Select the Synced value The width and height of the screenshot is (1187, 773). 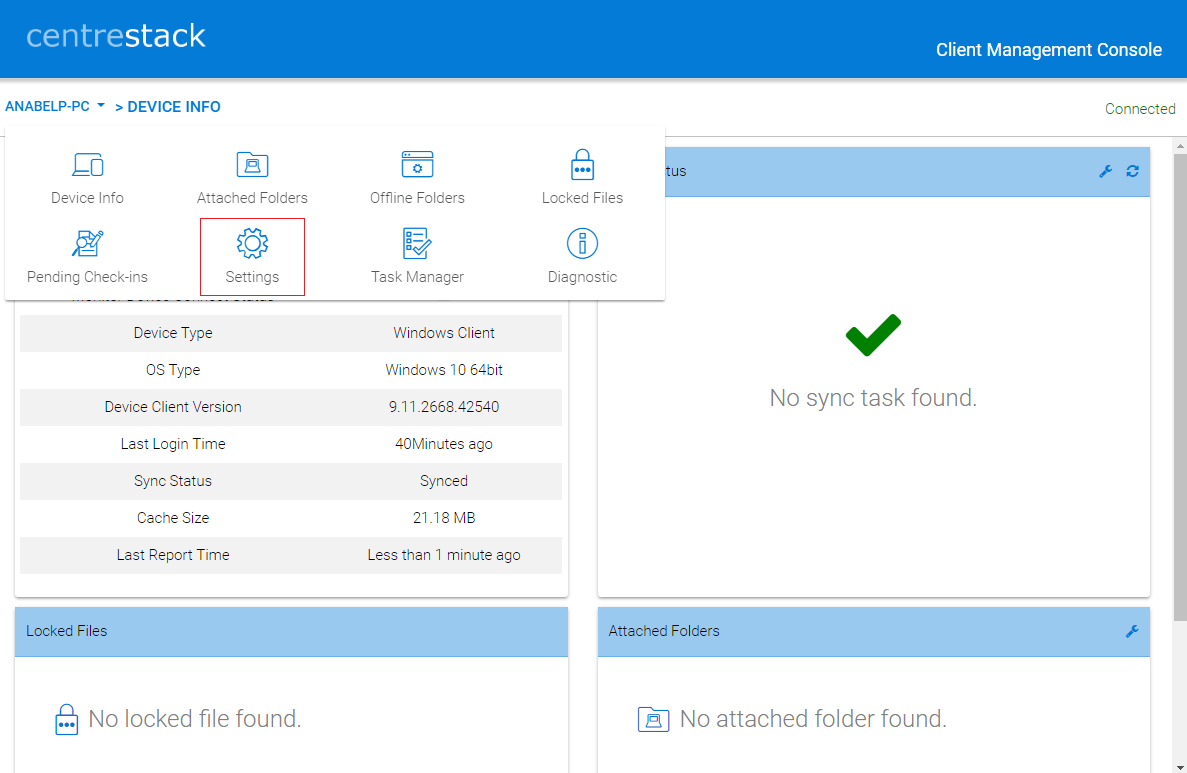pyautogui.click(x=444, y=482)
